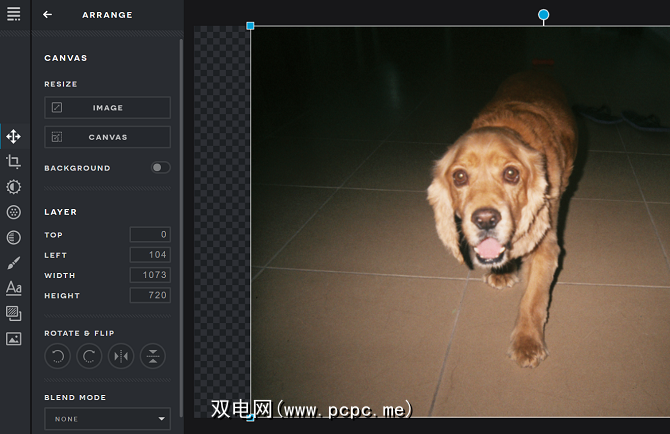Click the Top position input field
Screen dimensions: 670x434
point(150,235)
